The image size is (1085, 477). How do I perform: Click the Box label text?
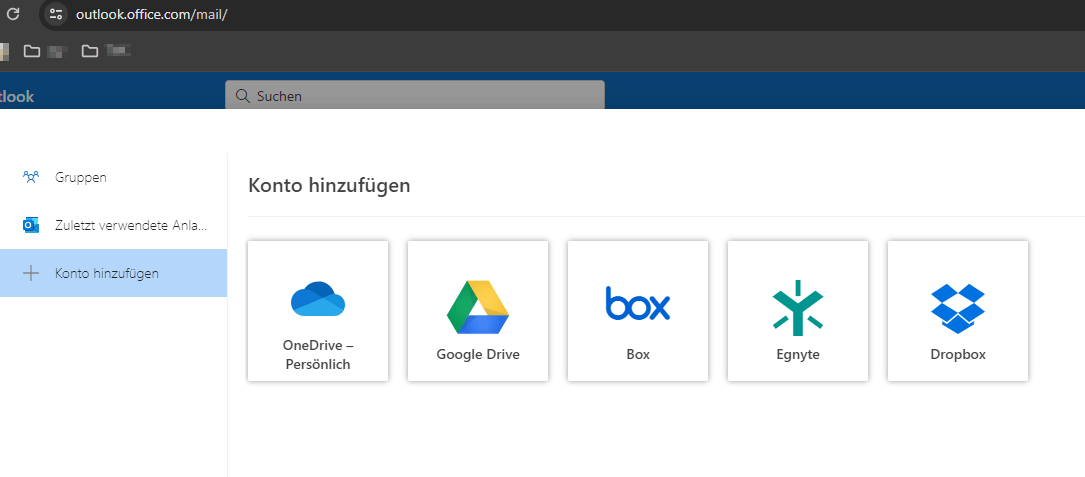638,354
